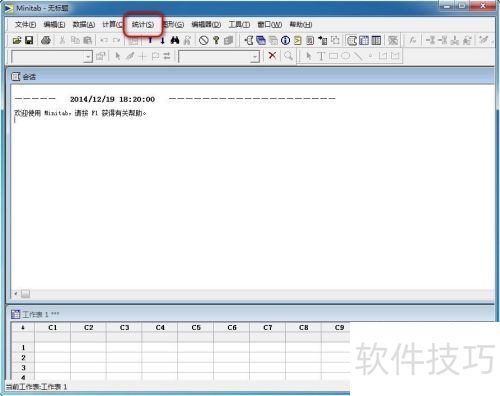Open the 窗口(W) window menu
The height and width of the screenshot is (396, 500).
[x=270, y=24]
